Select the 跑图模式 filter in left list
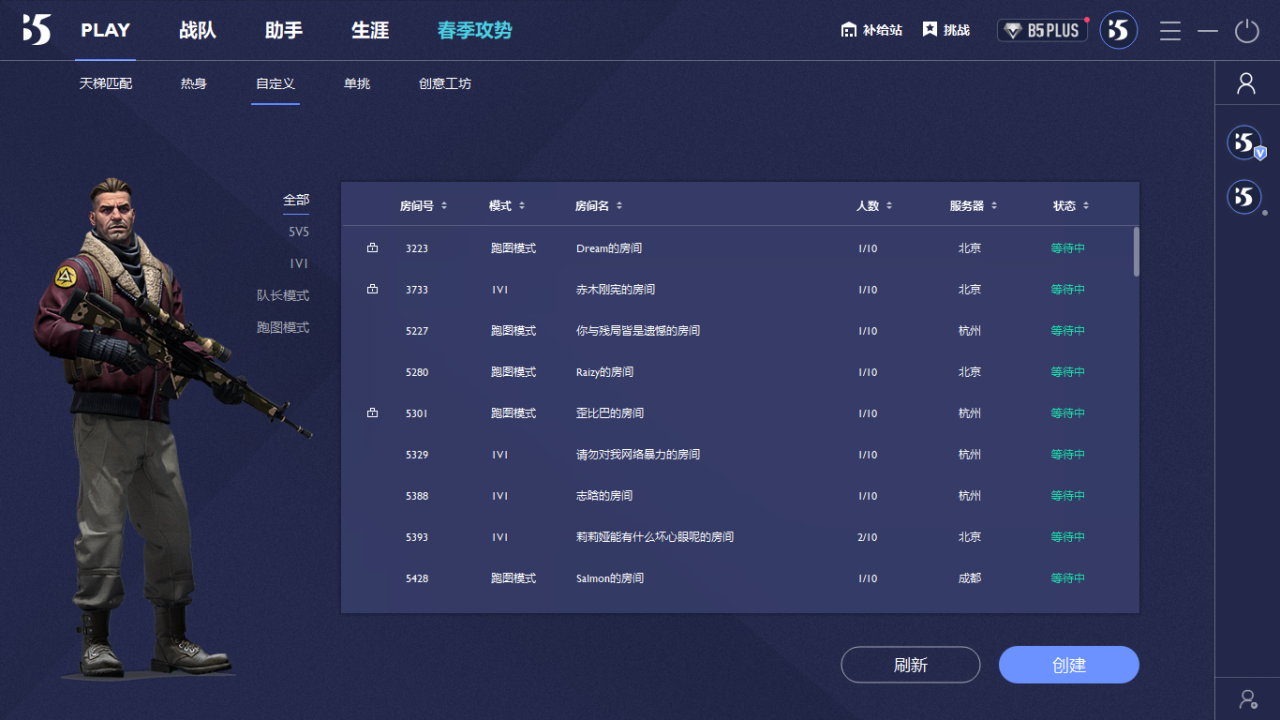The width and height of the screenshot is (1280, 720). click(x=283, y=328)
